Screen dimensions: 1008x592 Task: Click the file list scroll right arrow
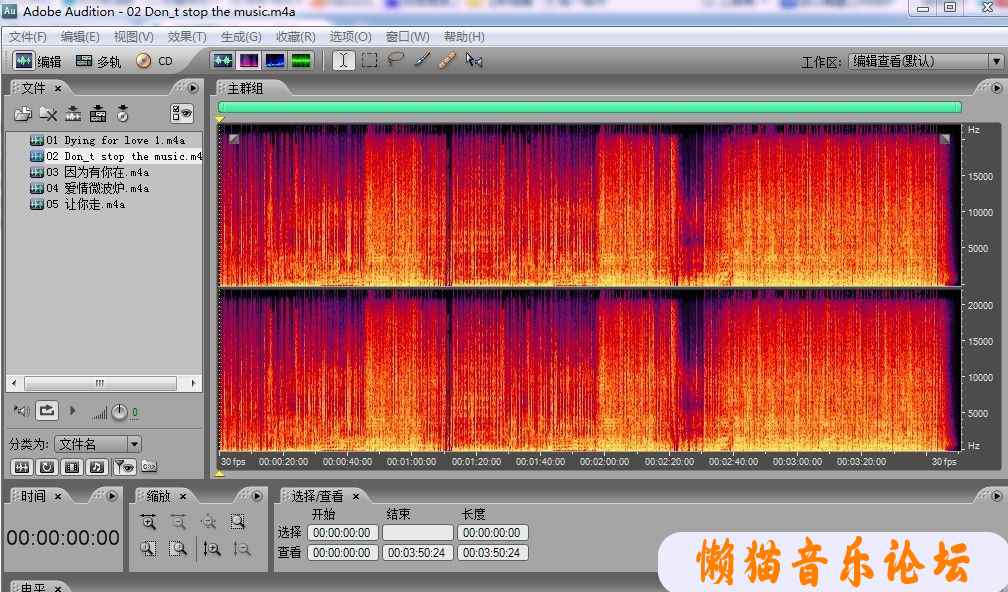[x=193, y=383]
